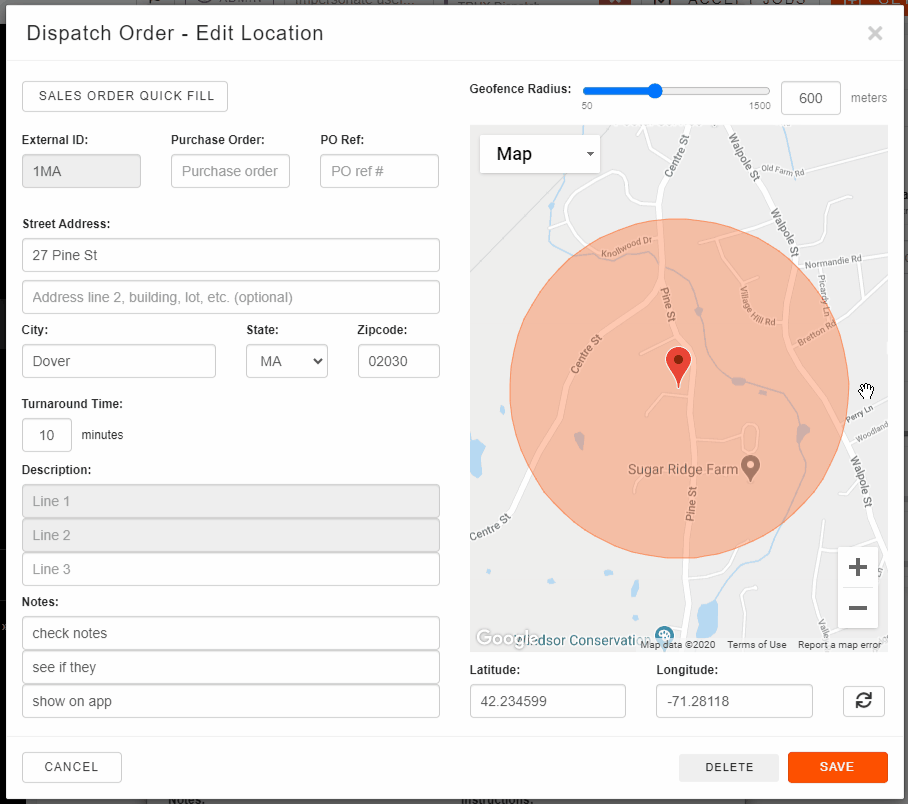Edit the 'show on app' notes field

click(230, 701)
